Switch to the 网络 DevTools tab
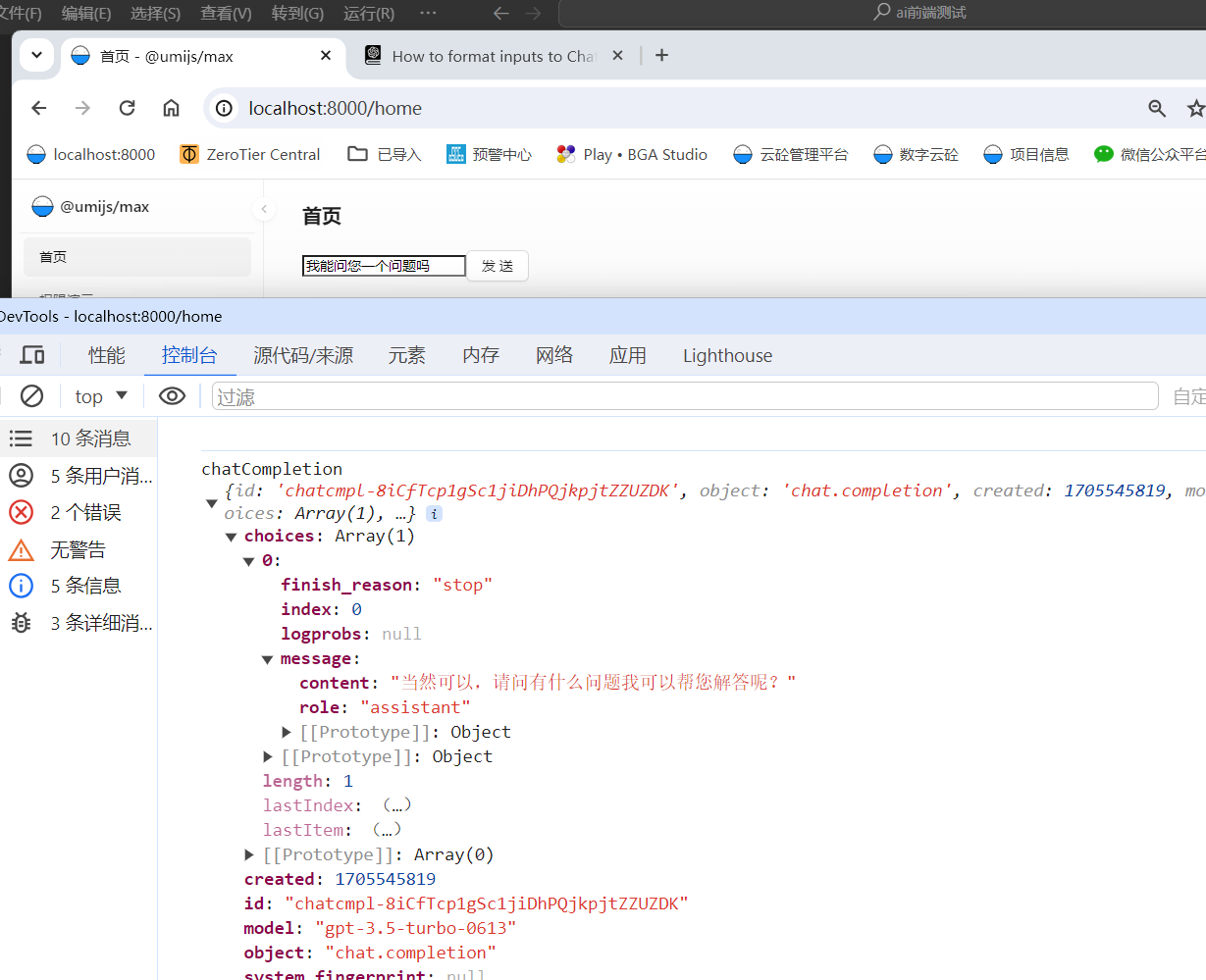Screen dimensions: 1206x980 [554, 355]
